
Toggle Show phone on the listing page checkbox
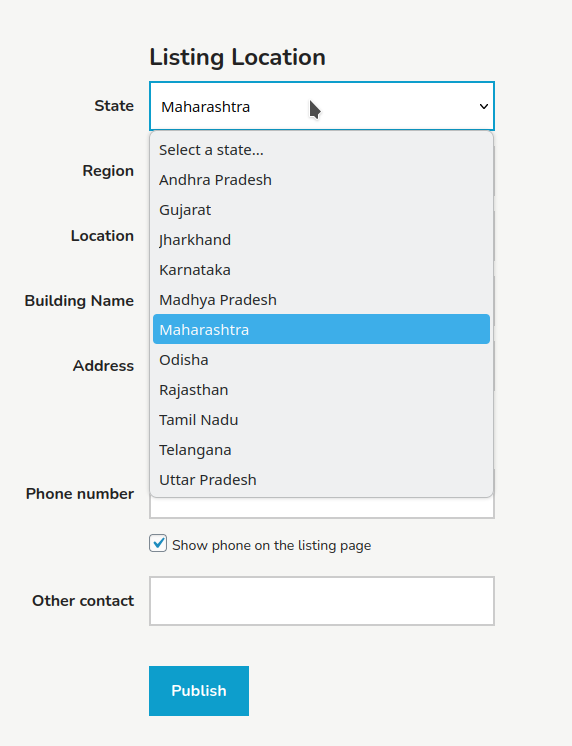[x=158, y=543]
